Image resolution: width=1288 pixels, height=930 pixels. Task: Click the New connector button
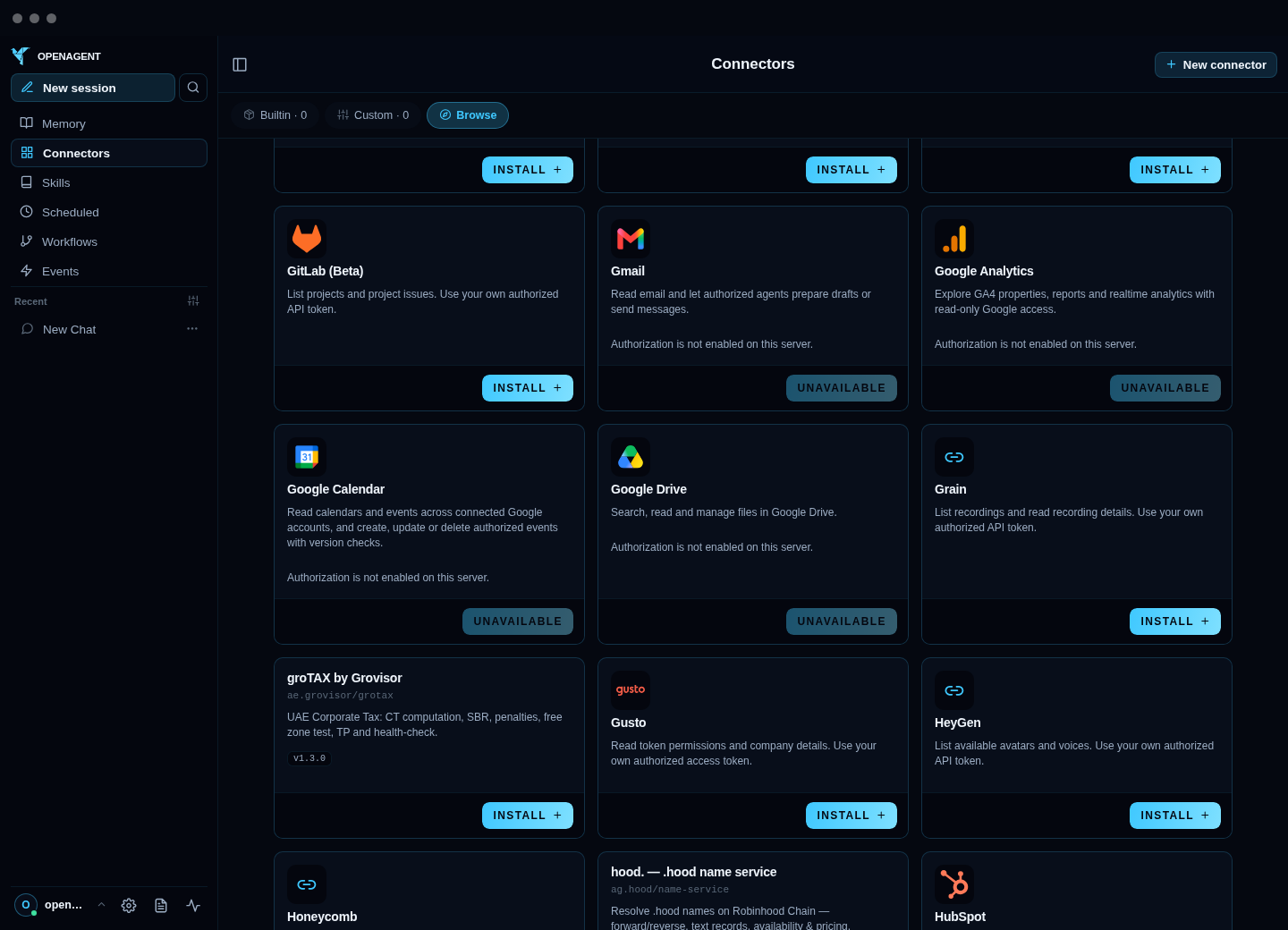tap(1216, 64)
